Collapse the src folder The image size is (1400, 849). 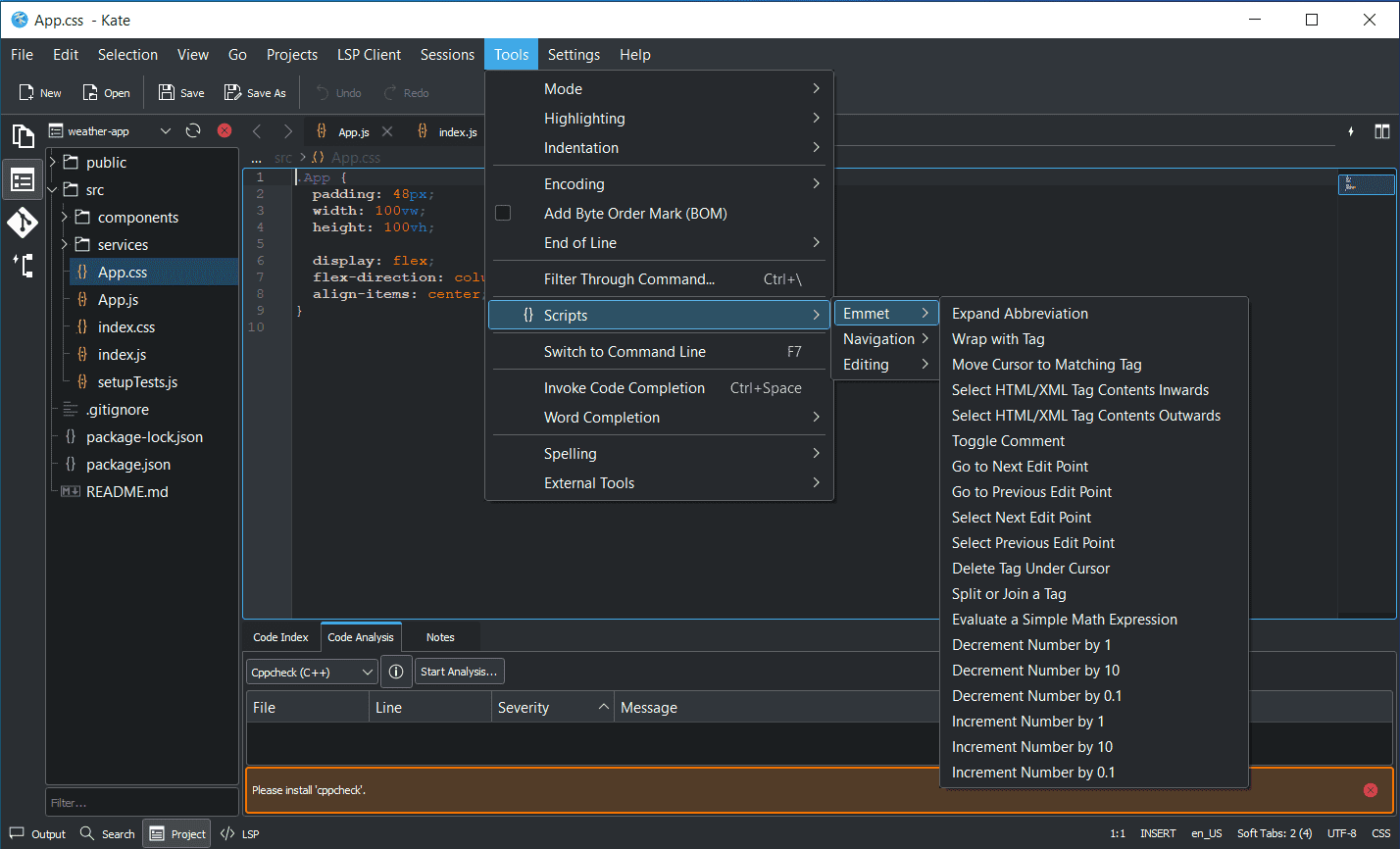[x=53, y=190]
